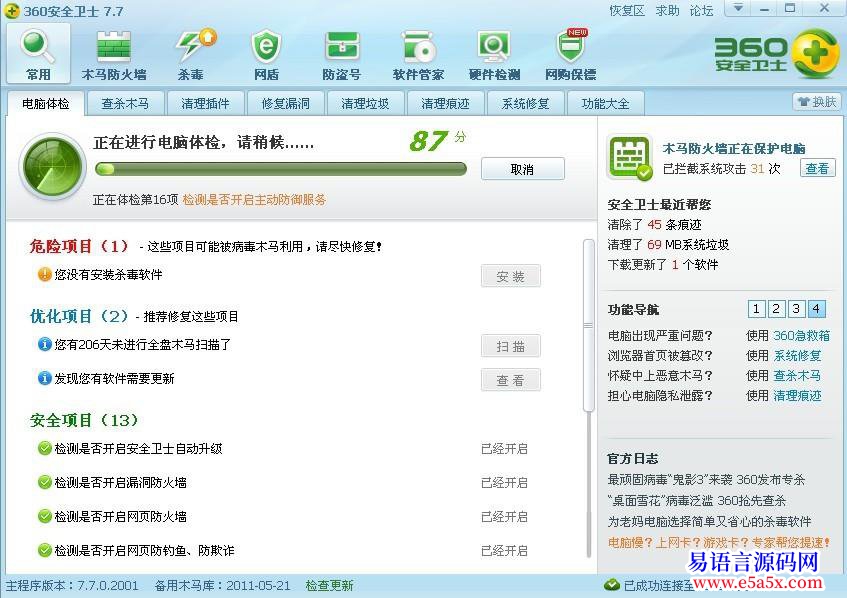Switch to the 功能大全 tab

605,102
